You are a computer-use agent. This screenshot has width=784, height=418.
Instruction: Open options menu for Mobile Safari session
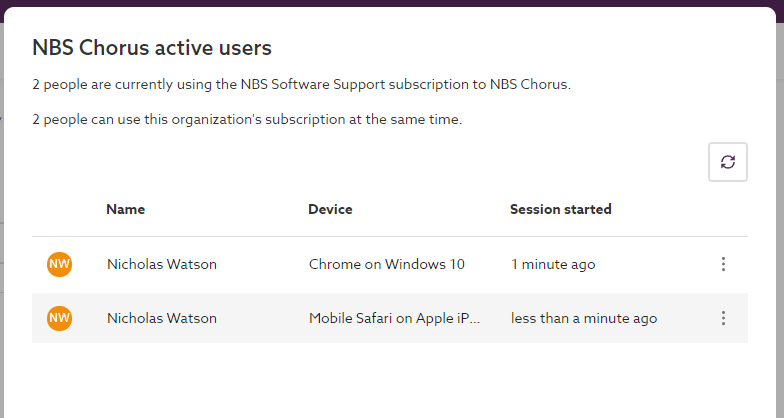tap(723, 318)
